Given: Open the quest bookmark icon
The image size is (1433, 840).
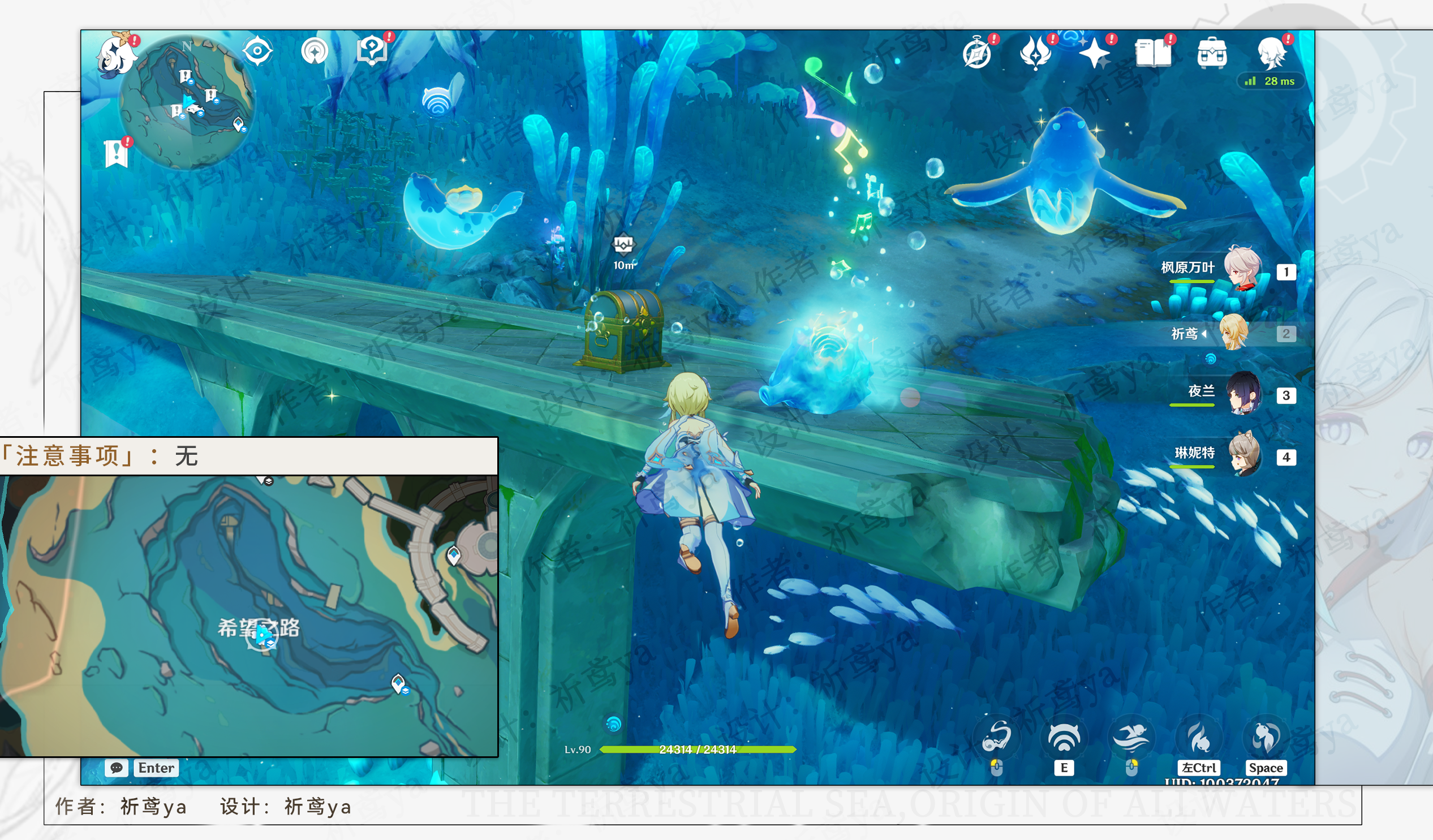Looking at the screenshot, I should click(x=117, y=153).
